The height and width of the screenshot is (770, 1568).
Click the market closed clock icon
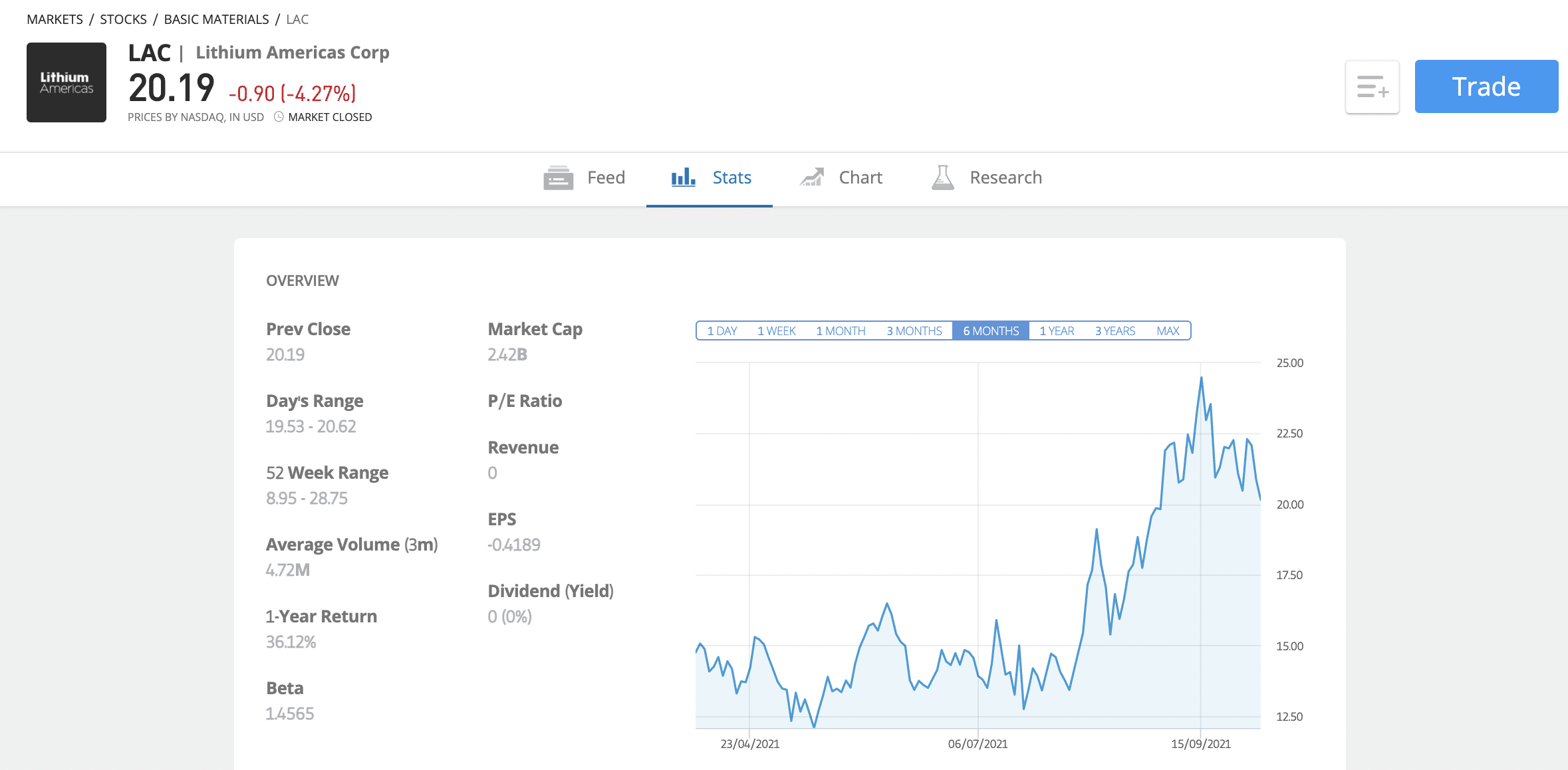279,117
